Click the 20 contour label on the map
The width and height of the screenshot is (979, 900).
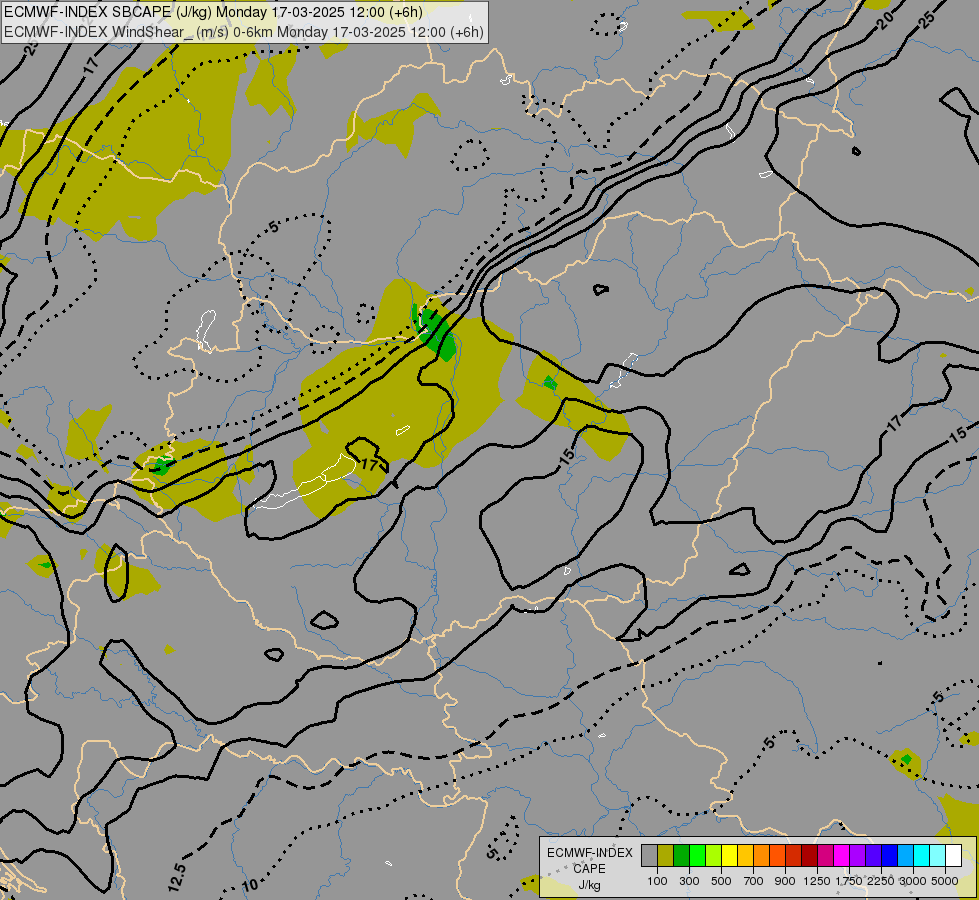pos(885,21)
